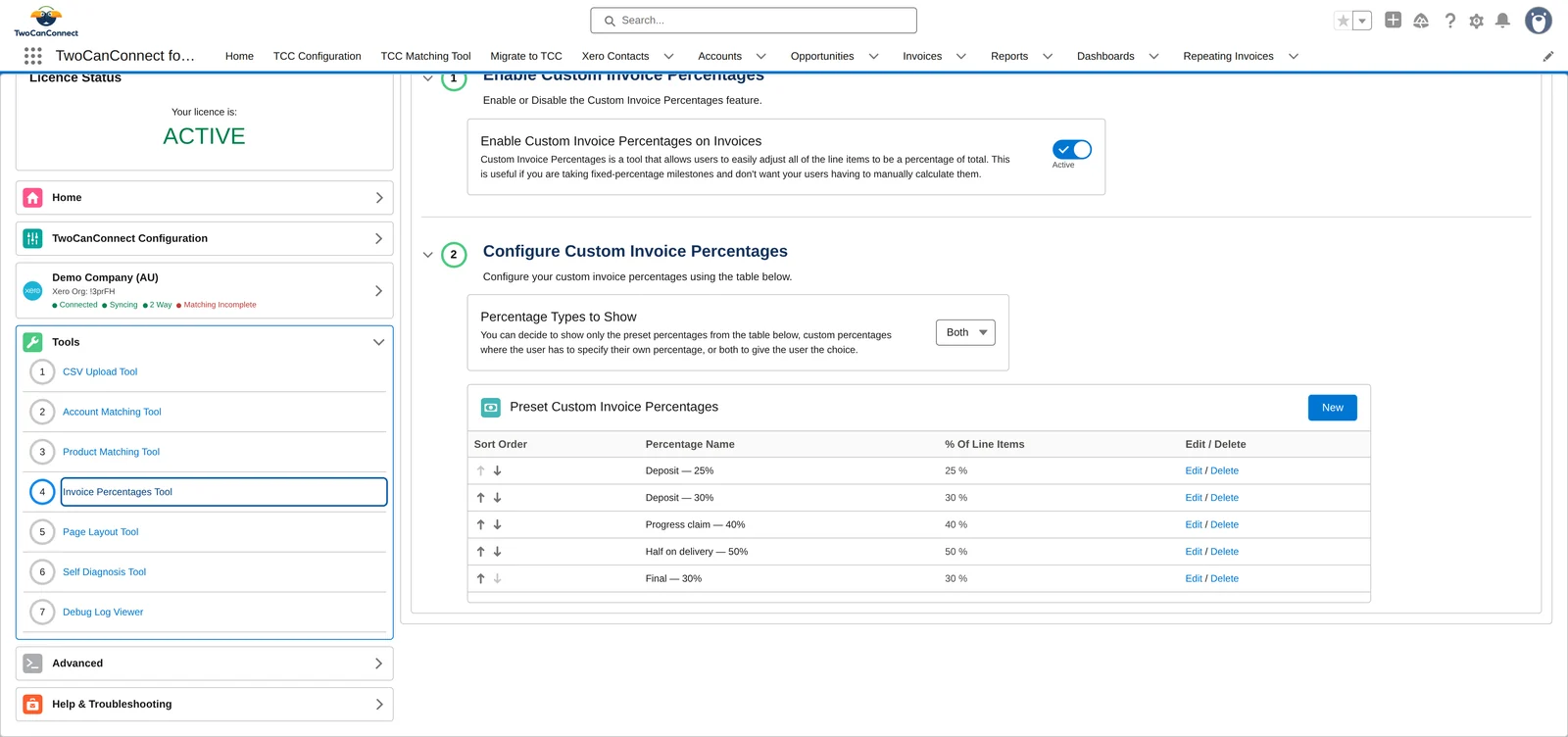Click the green Tools wrench icon
Viewport: 1568px width, 737px height.
point(32,342)
